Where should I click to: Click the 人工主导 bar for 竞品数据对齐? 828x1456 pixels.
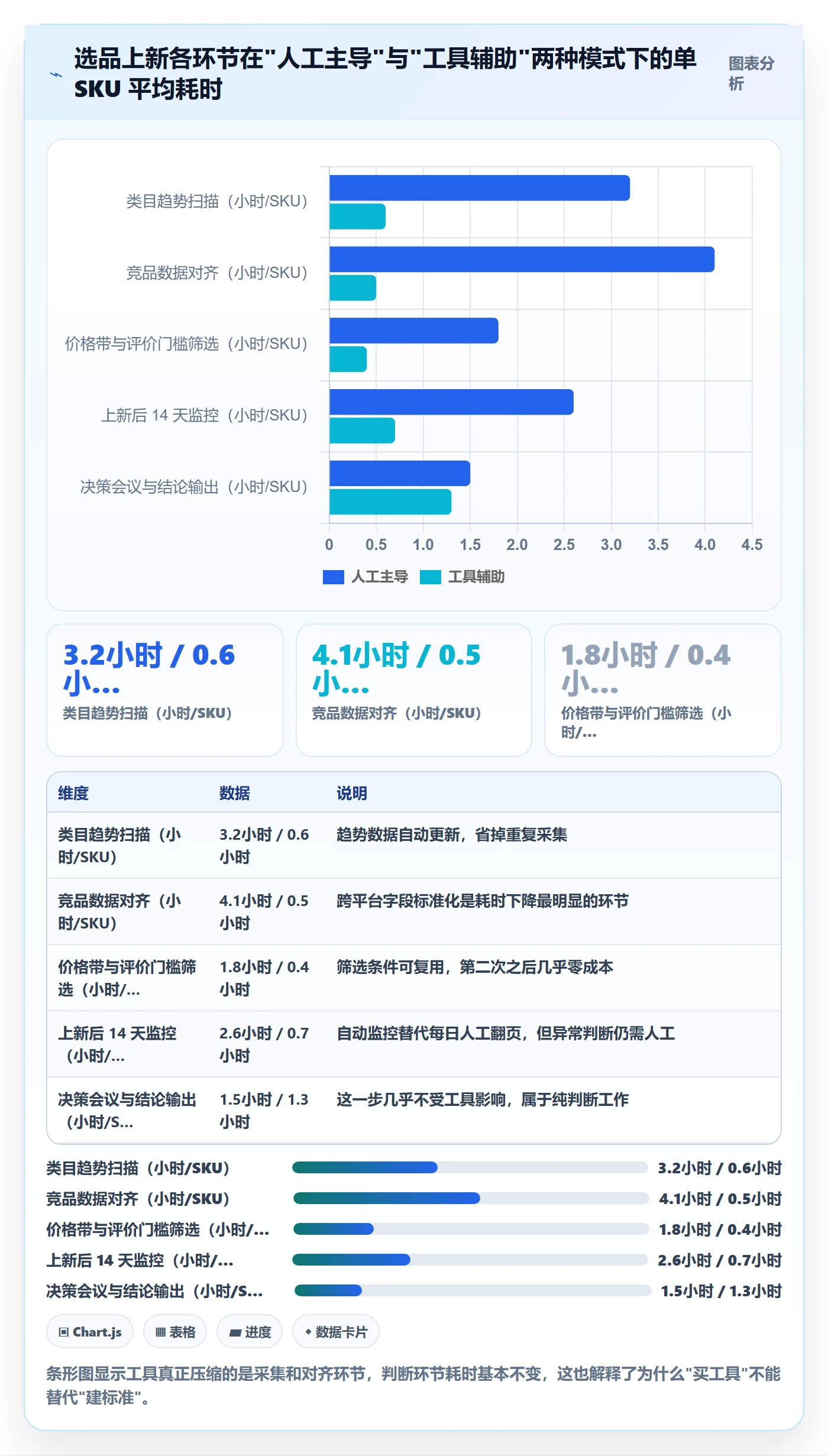point(522,260)
